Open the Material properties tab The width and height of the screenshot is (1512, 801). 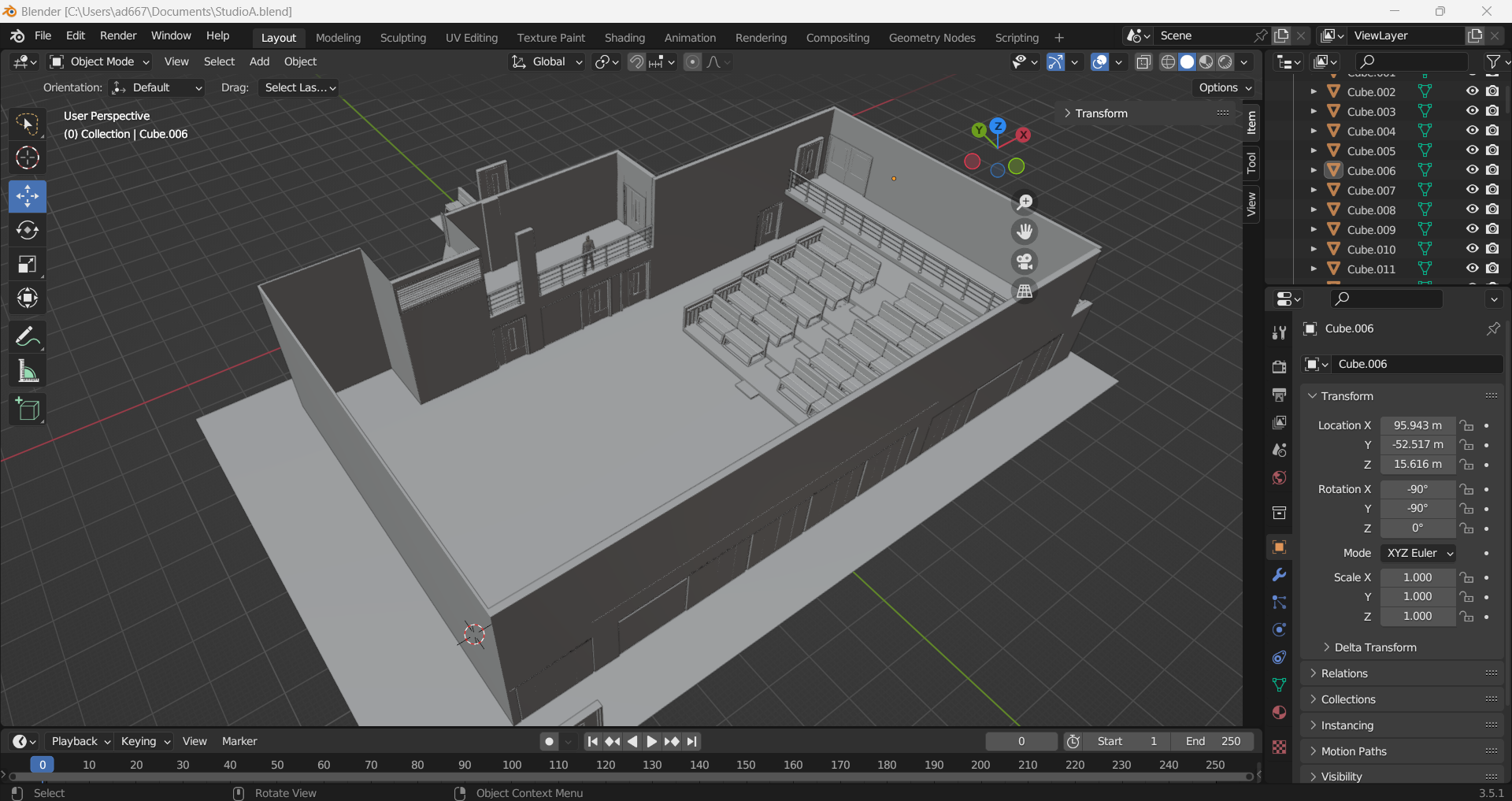point(1279,713)
